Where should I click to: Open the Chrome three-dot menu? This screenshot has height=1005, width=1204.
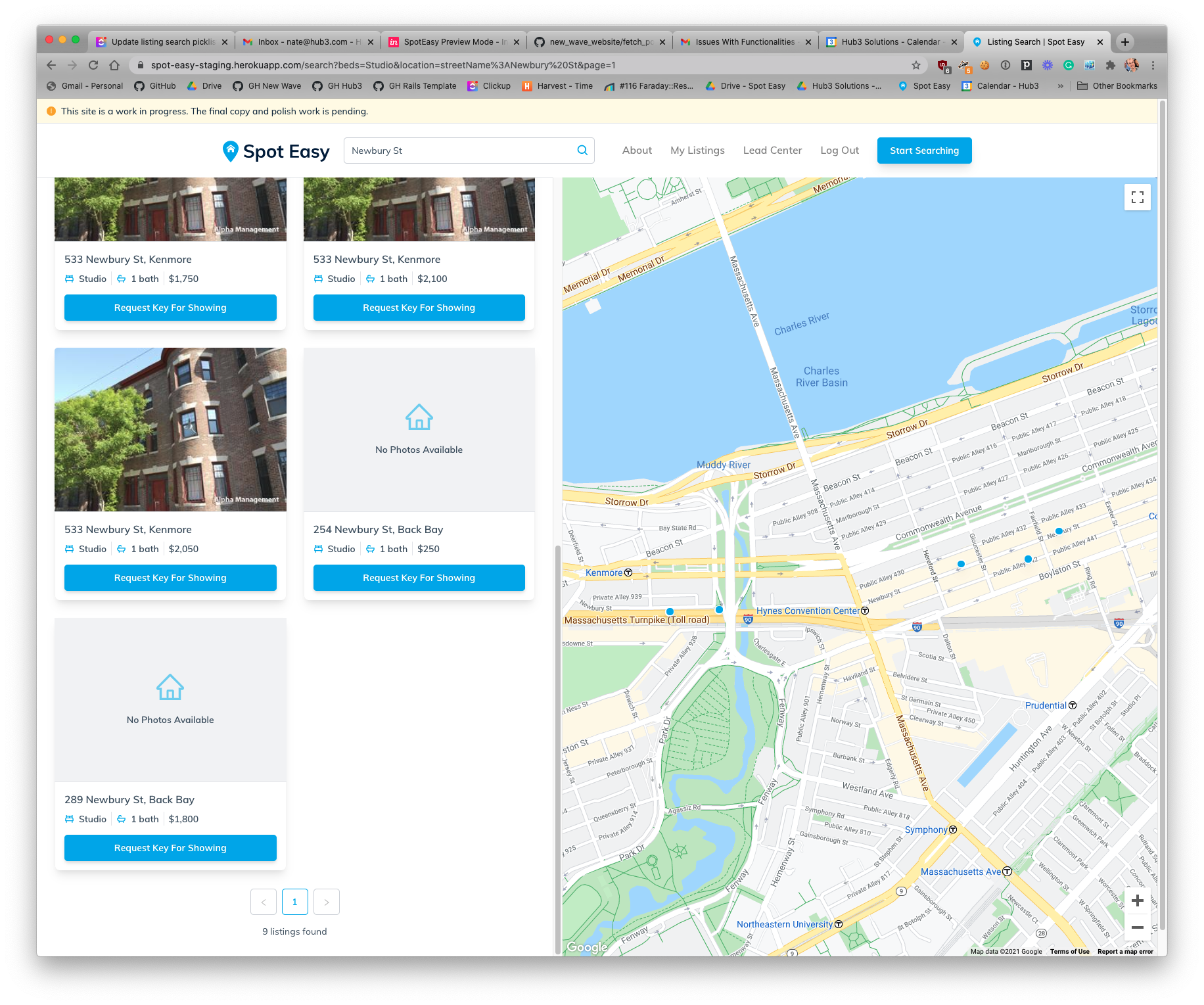pyautogui.click(x=1152, y=65)
